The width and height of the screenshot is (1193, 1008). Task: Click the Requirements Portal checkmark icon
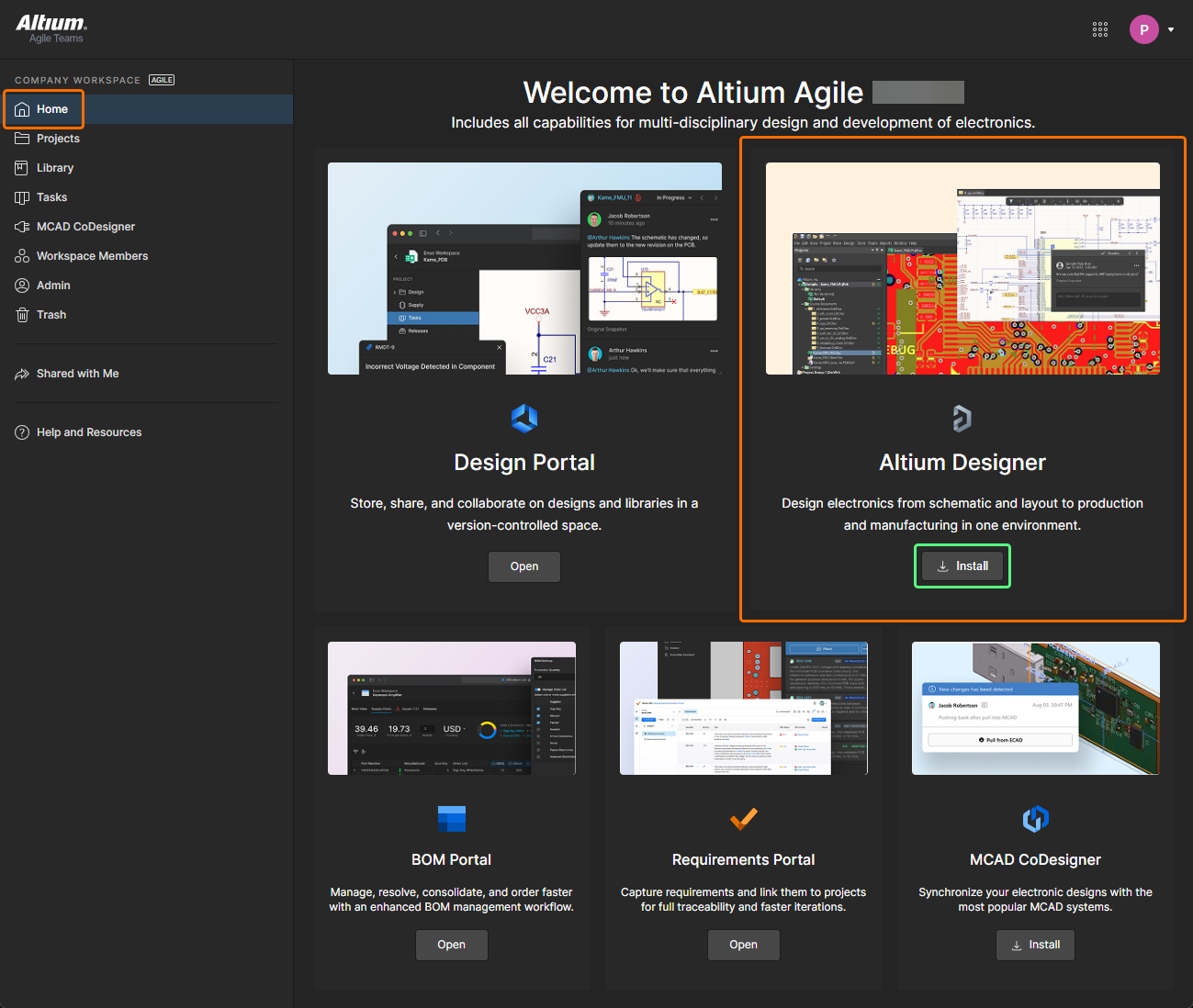point(744,818)
